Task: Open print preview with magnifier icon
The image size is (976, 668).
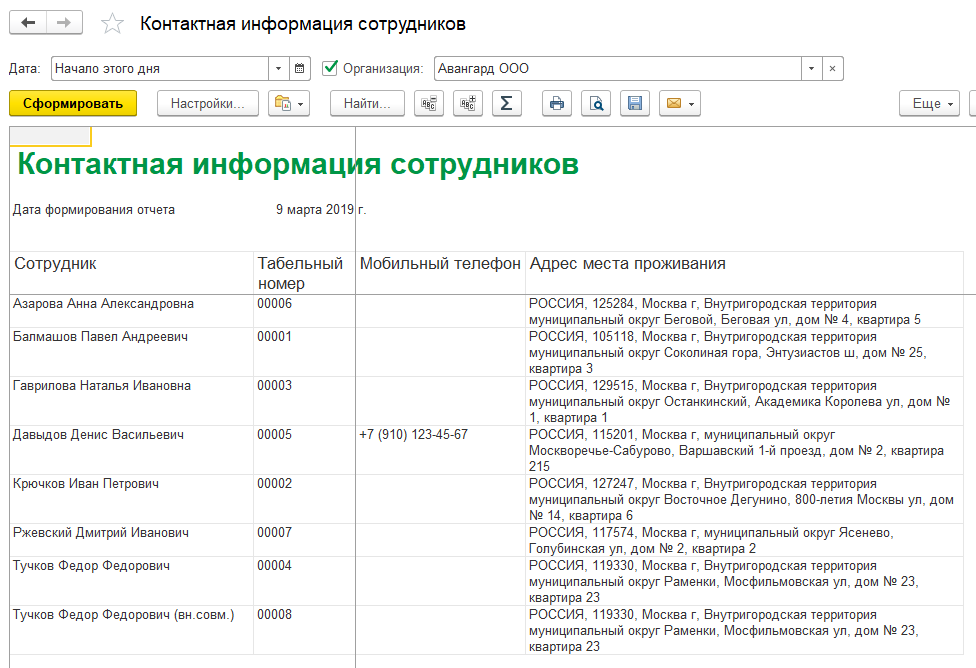Action: 596,103
